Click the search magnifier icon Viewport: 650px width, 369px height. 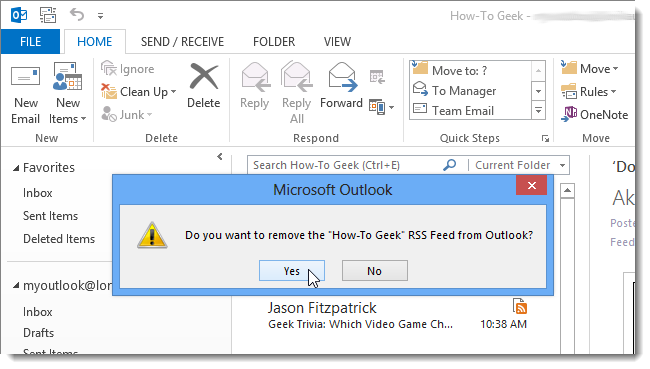450,165
